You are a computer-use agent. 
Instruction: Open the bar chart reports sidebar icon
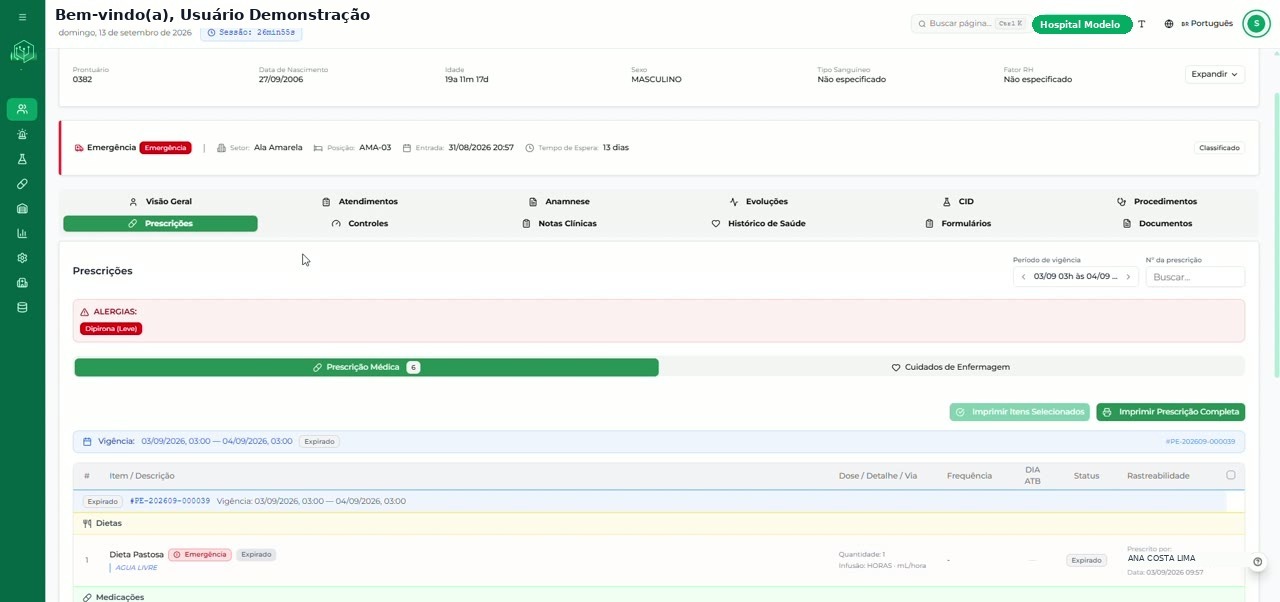tap(22, 234)
